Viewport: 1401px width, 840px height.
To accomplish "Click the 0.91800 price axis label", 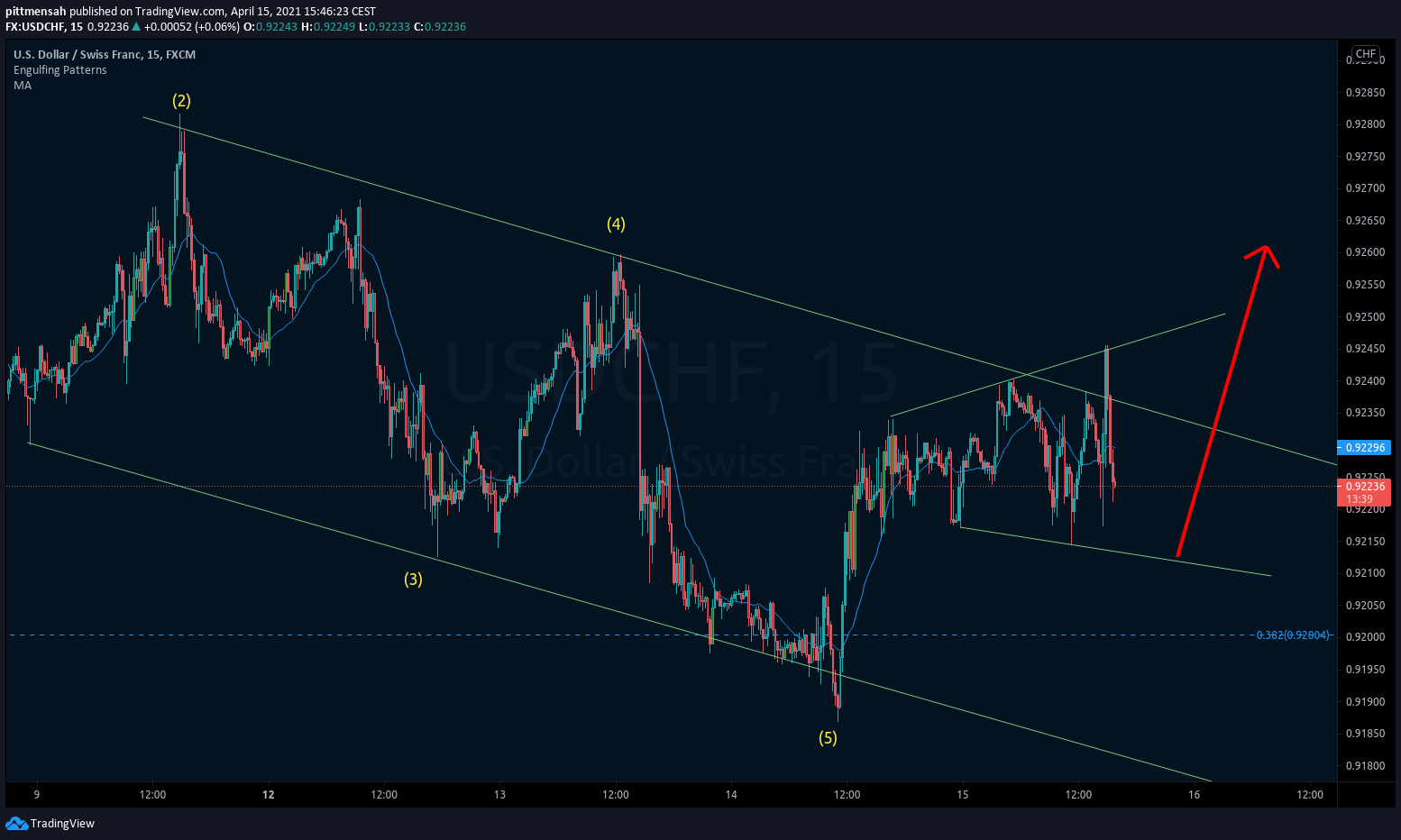I will coord(1365,766).
